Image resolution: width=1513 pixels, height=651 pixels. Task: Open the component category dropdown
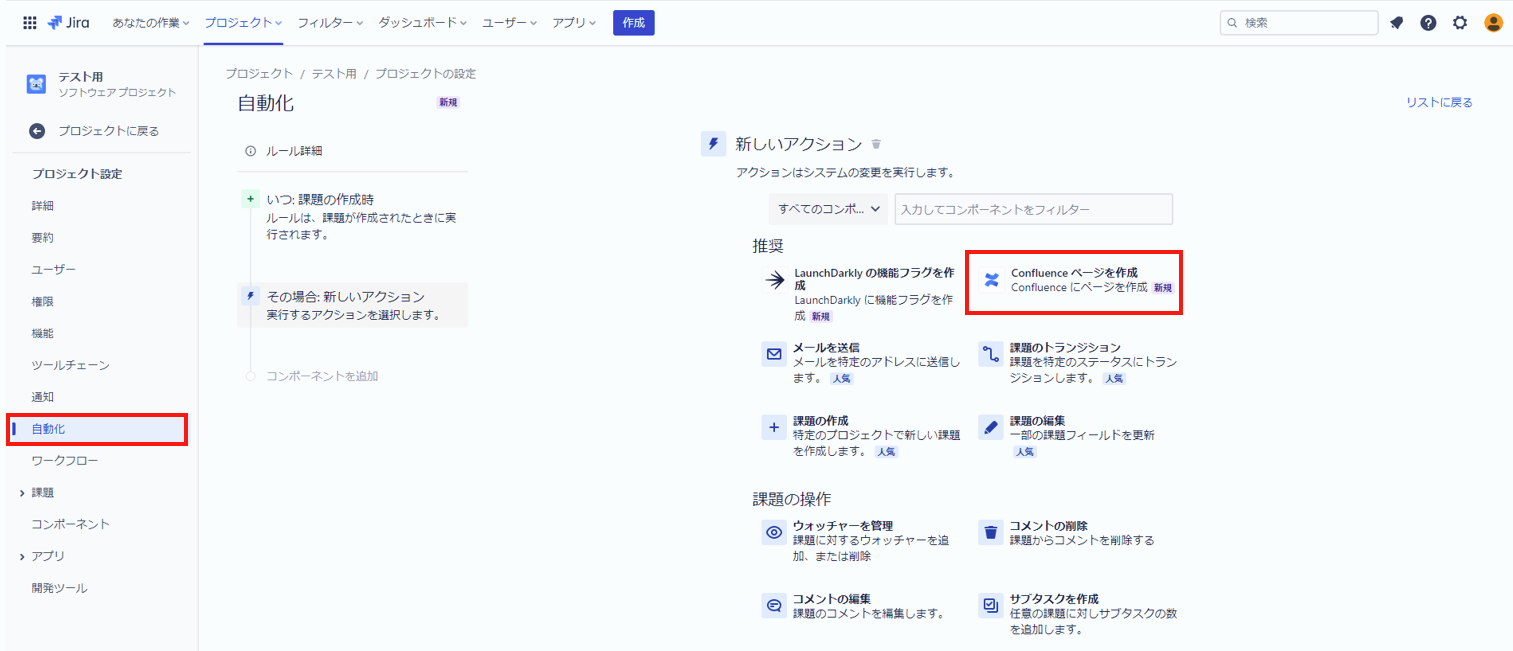click(x=828, y=209)
